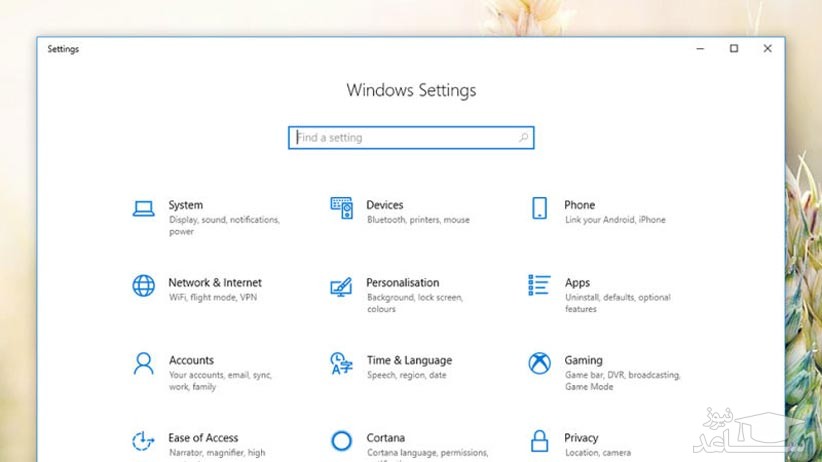
Task: Click the Time & Language icon
Action: [x=341, y=362]
